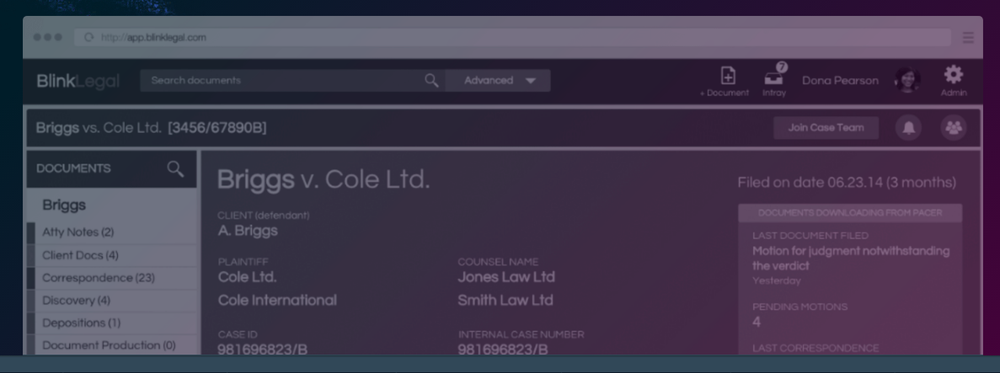
Task: Open the browser hamburger menu
Action: [968, 38]
